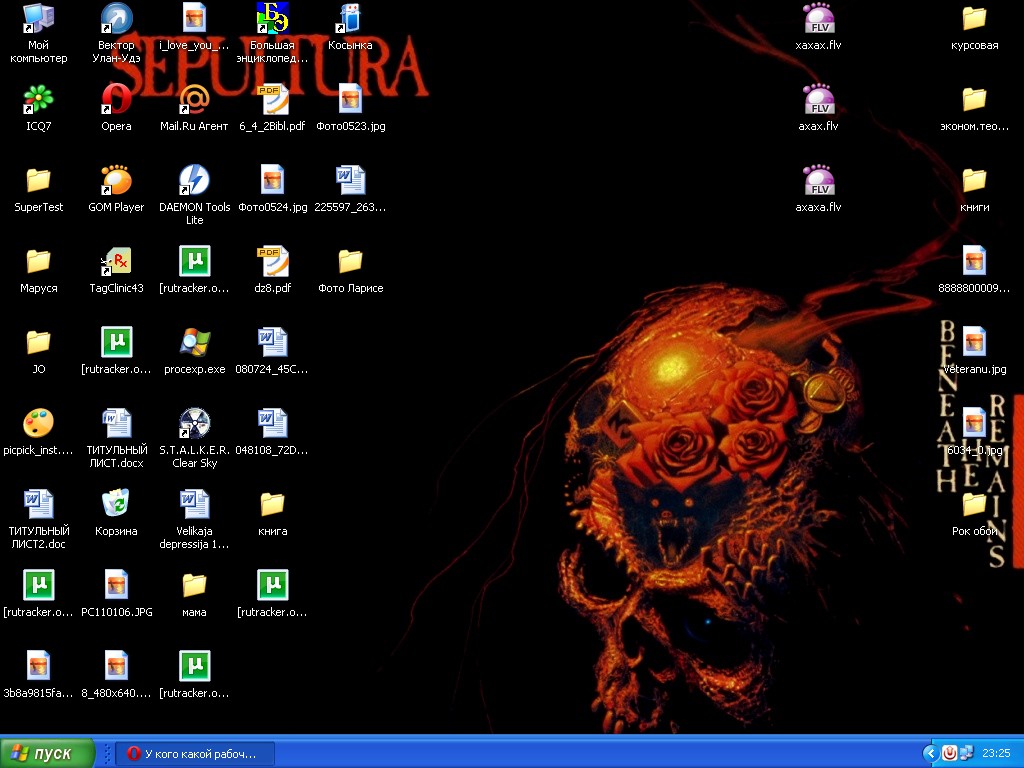Image resolution: width=1024 pixels, height=768 pixels.
Task: Expand hidden system tray icons
Action: pos(930,753)
